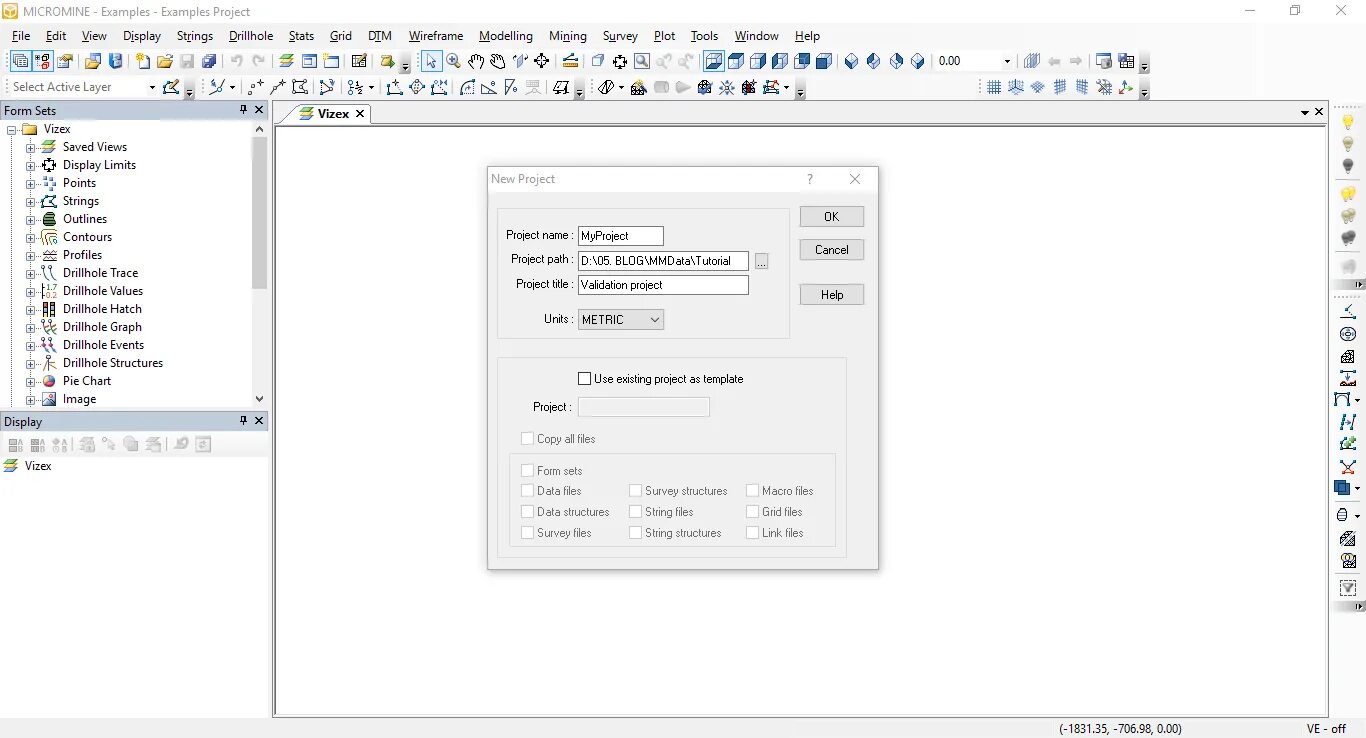Select Drillhole Structures in Form Sets tree

tap(112, 363)
